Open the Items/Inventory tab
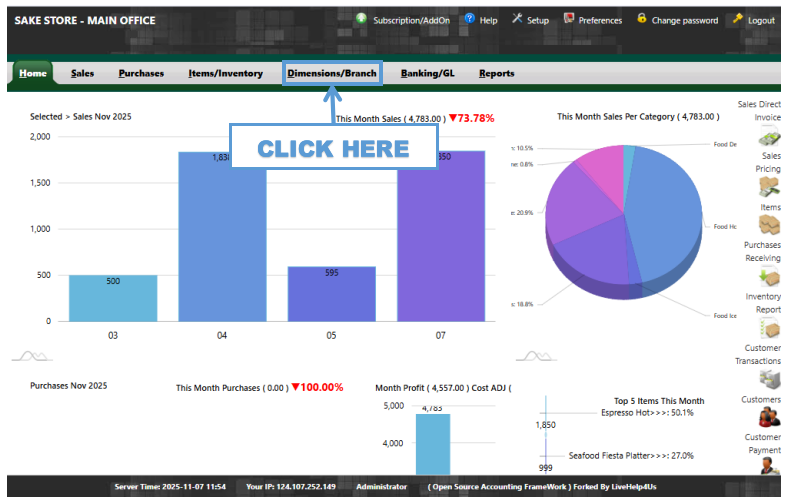 point(225,73)
